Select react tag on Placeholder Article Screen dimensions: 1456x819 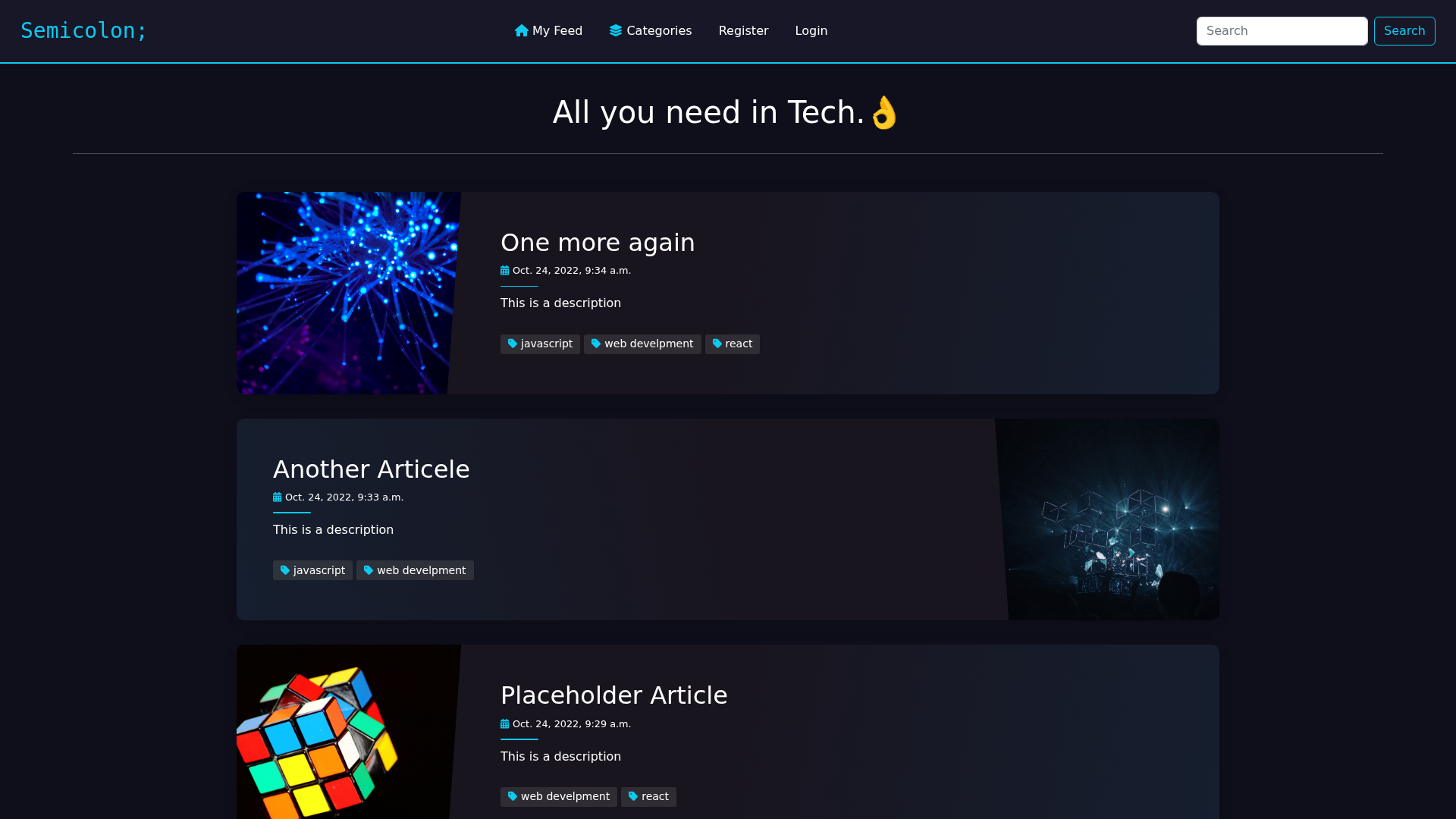click(648, 796)
